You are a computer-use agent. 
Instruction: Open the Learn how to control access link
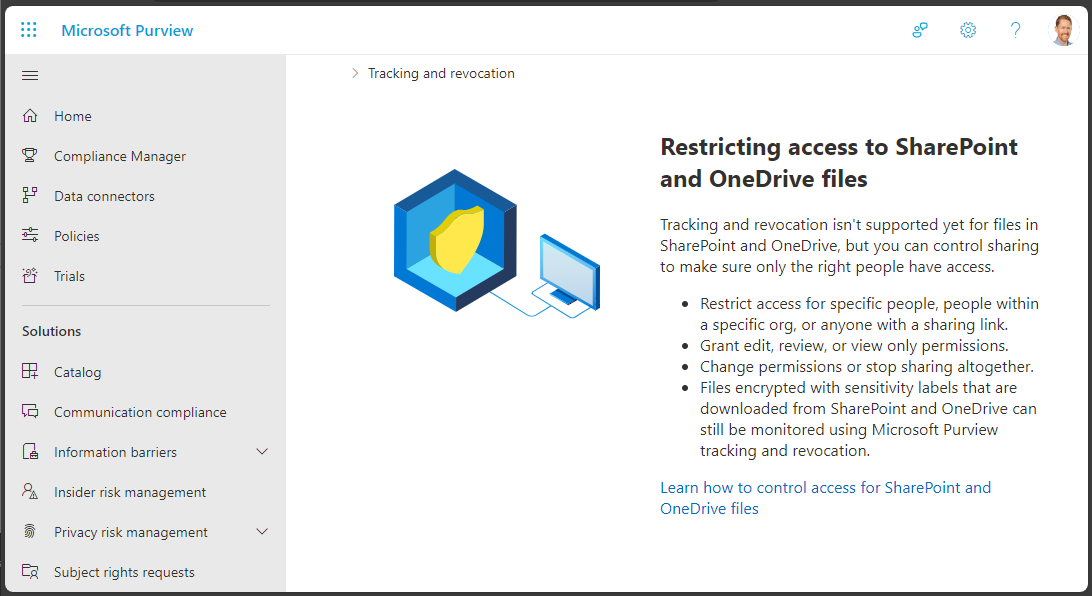coord(825,487)
